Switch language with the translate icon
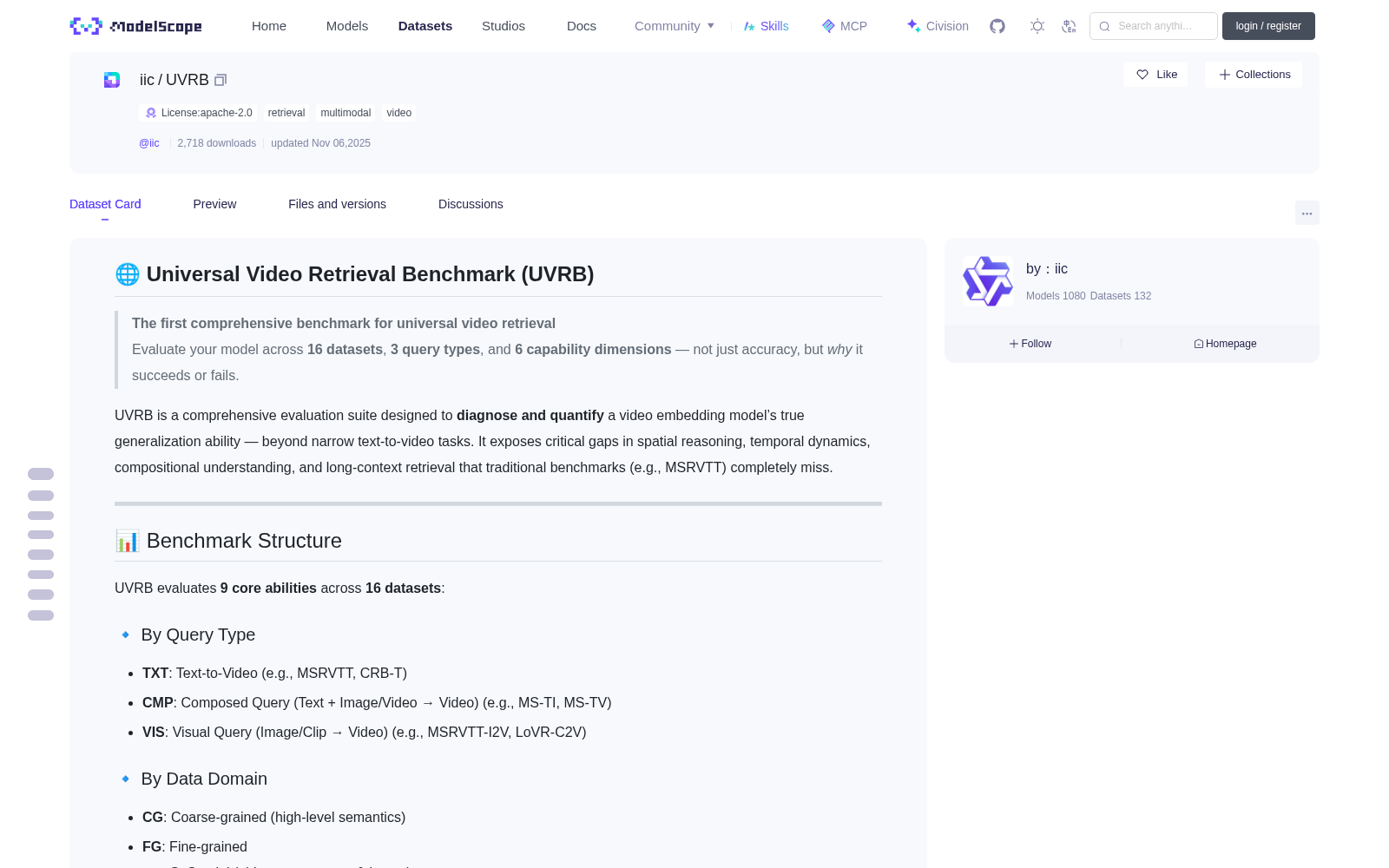Viewport: 1389px width, 868px height. [x=1069, y=26]
